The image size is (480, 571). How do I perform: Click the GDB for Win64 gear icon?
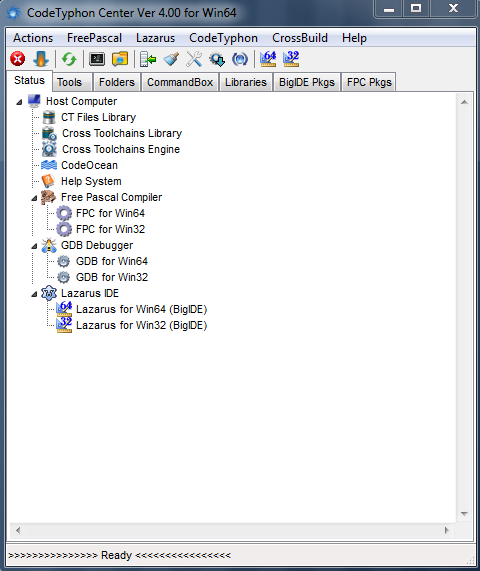coord(64,261)
